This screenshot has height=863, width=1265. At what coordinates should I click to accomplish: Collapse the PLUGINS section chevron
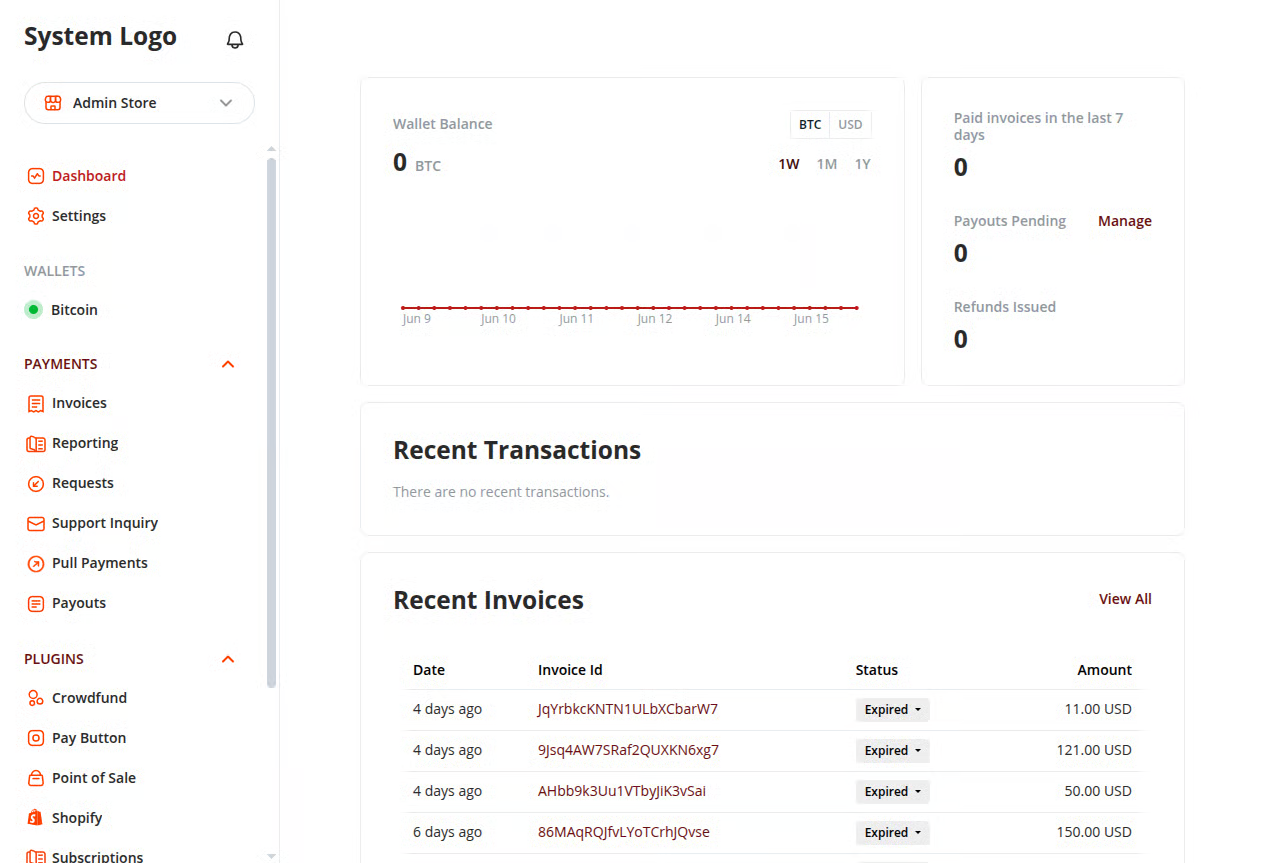(228, 659)
